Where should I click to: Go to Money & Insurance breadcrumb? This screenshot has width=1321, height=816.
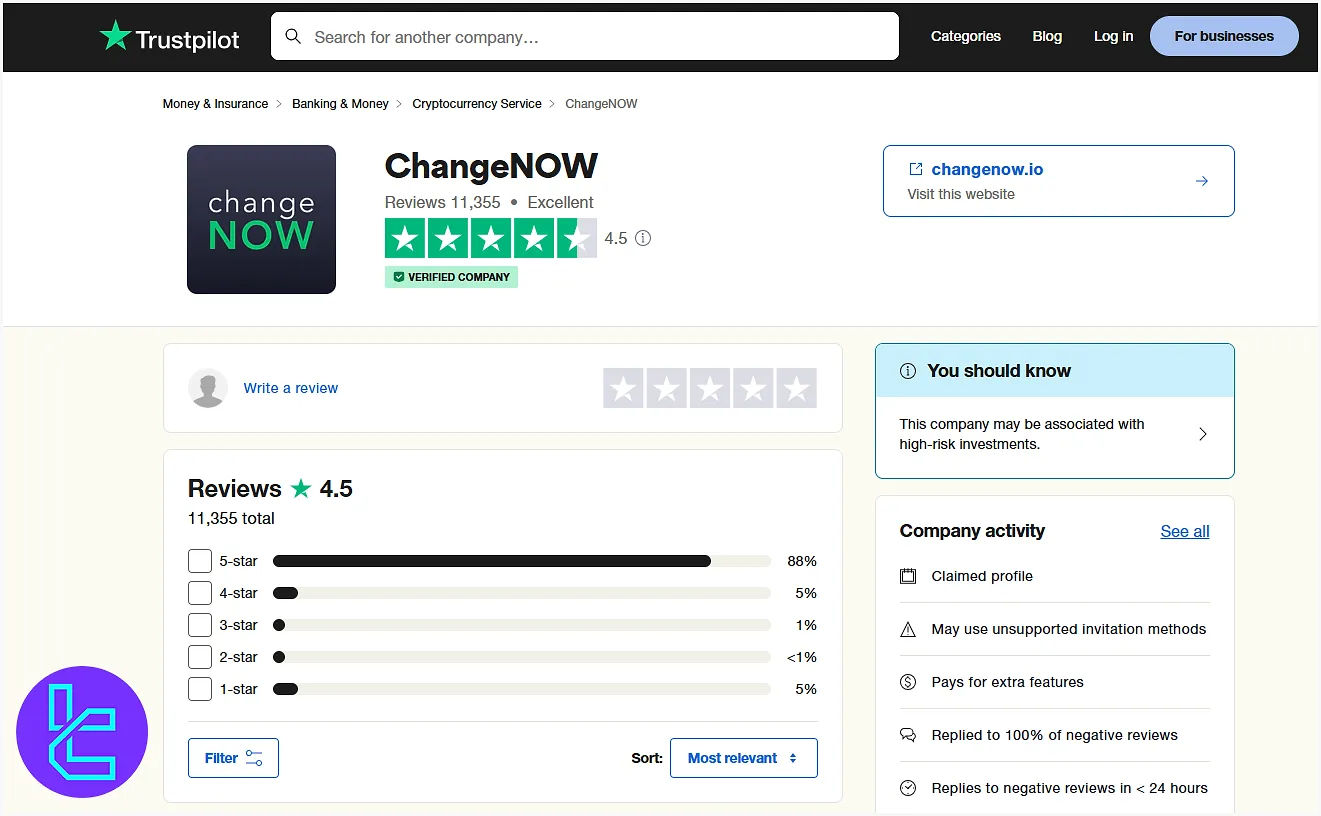pyautogui.click(x=215, y=104)
